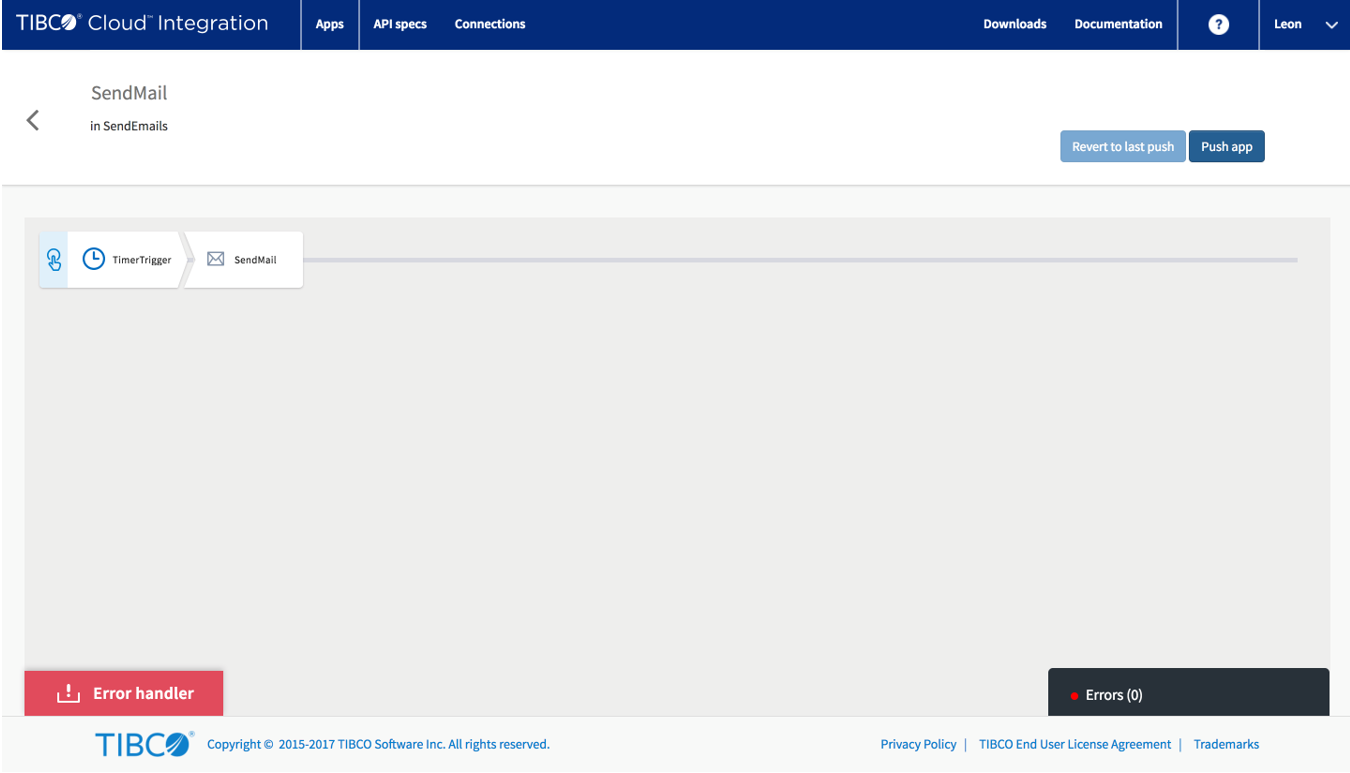Select the SendMail envelope icon
1350x773 pixels.
(215, 259)
